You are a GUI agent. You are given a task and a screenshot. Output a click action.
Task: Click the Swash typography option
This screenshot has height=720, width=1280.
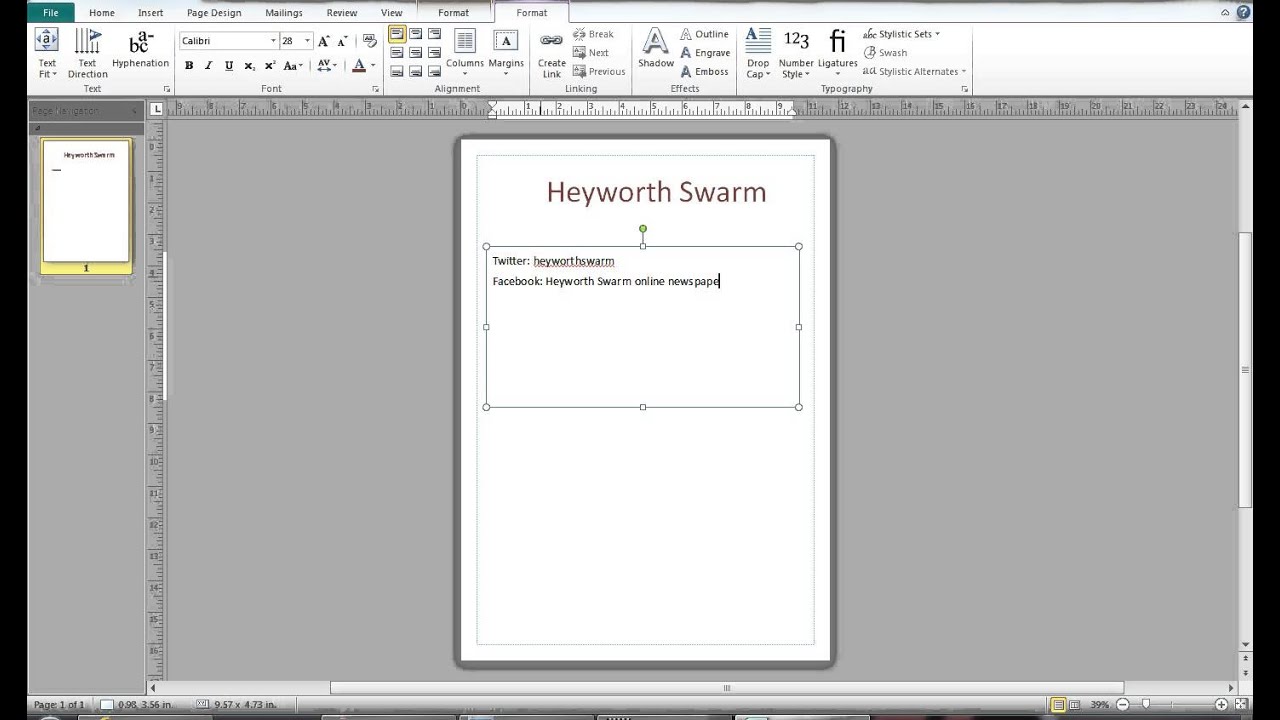coord(885,53)
